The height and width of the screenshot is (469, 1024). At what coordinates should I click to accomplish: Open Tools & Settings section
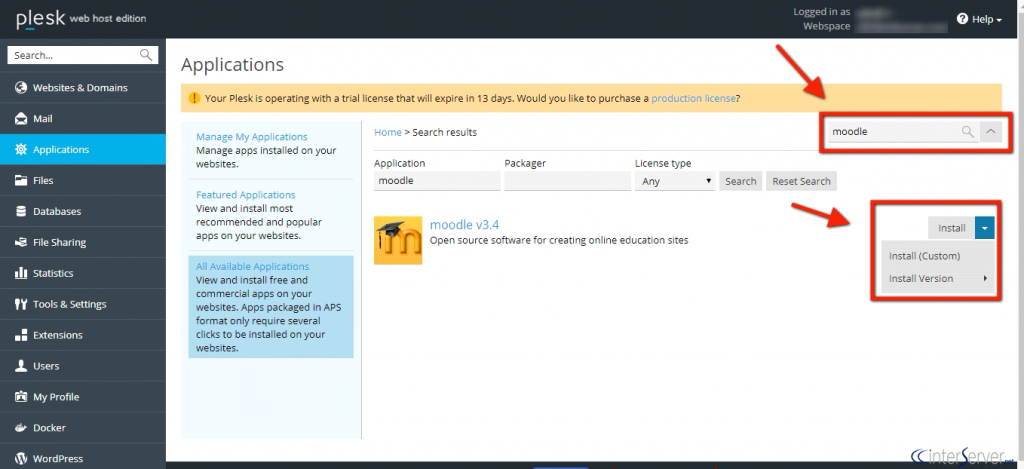pos(83,304)
